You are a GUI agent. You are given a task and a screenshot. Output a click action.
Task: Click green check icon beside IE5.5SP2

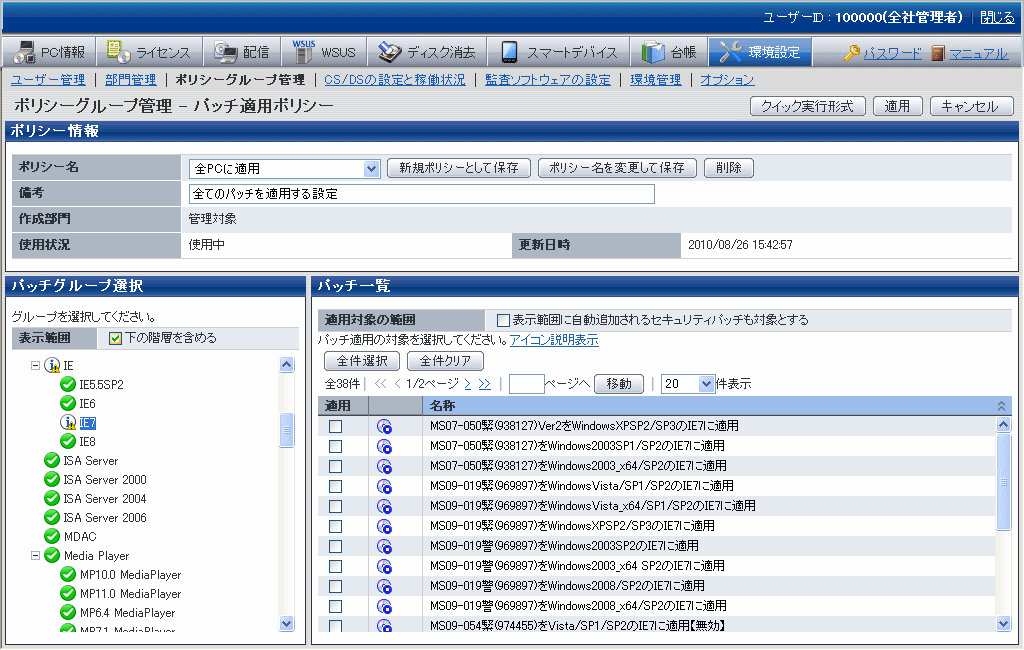coord(68,384)
